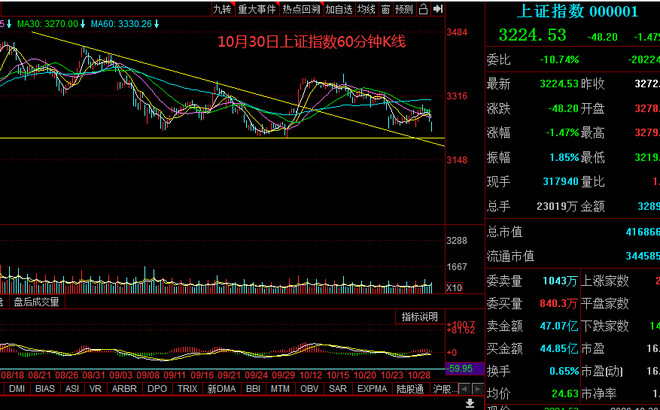Click the 换手 0.65% value

(564, 371)
